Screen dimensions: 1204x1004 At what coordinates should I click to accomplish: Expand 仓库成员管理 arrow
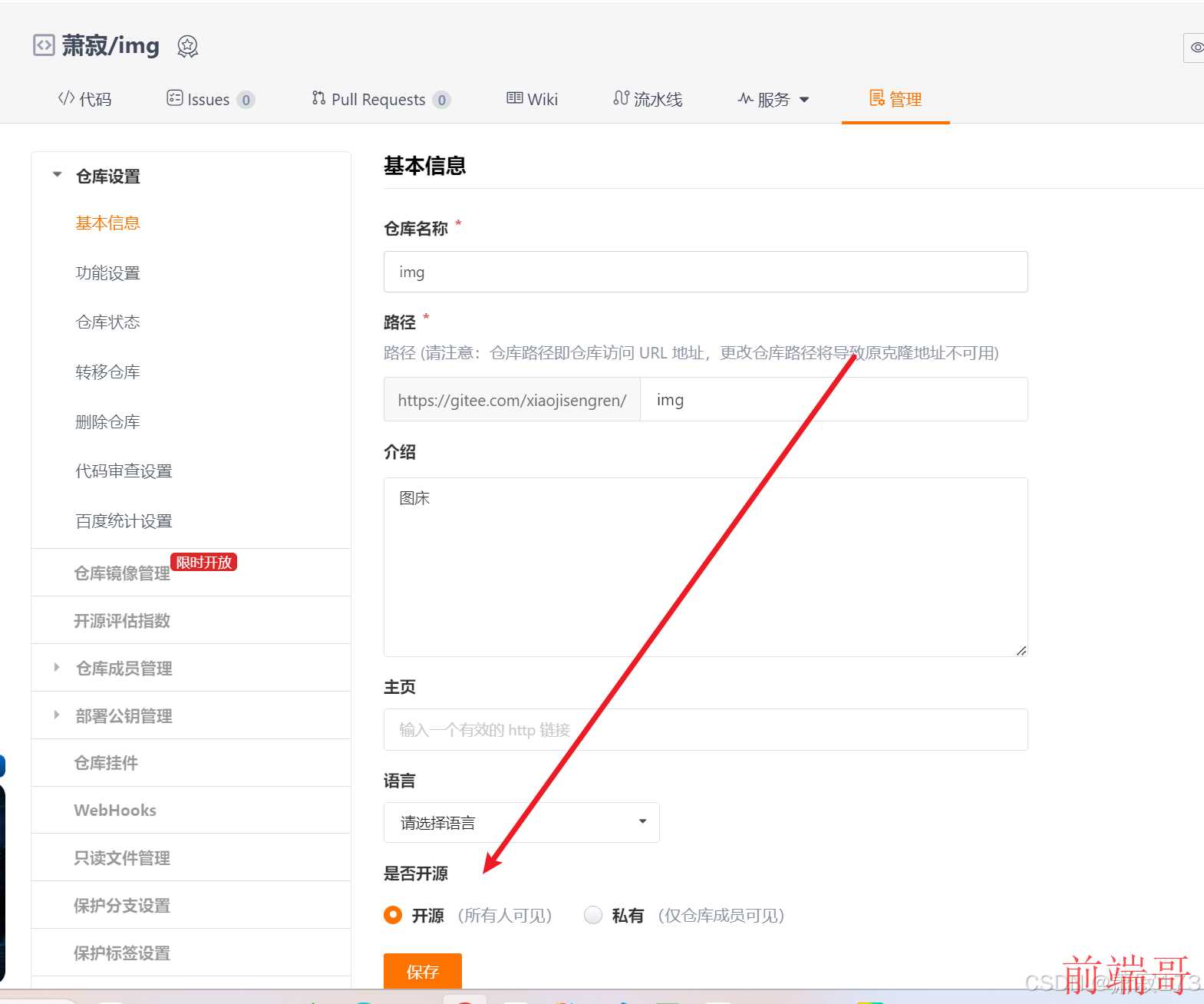coord(56,668)
